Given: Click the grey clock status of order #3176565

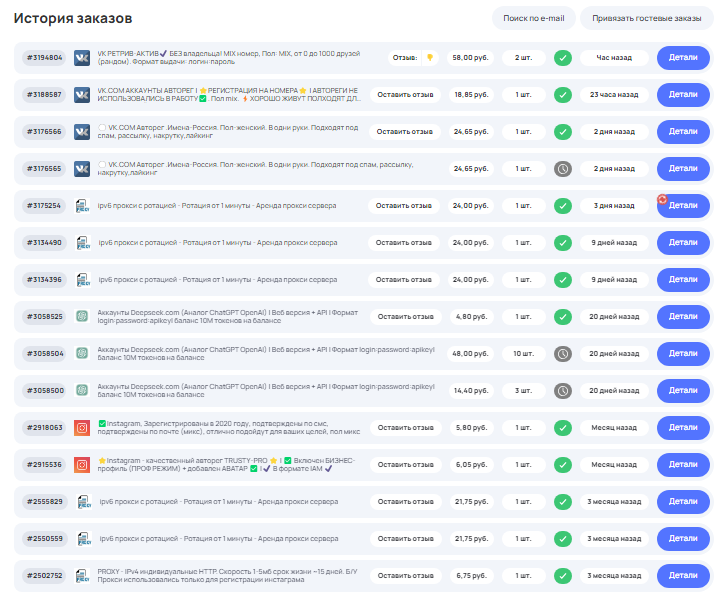Looking at the screenshot, I should 563,169.
